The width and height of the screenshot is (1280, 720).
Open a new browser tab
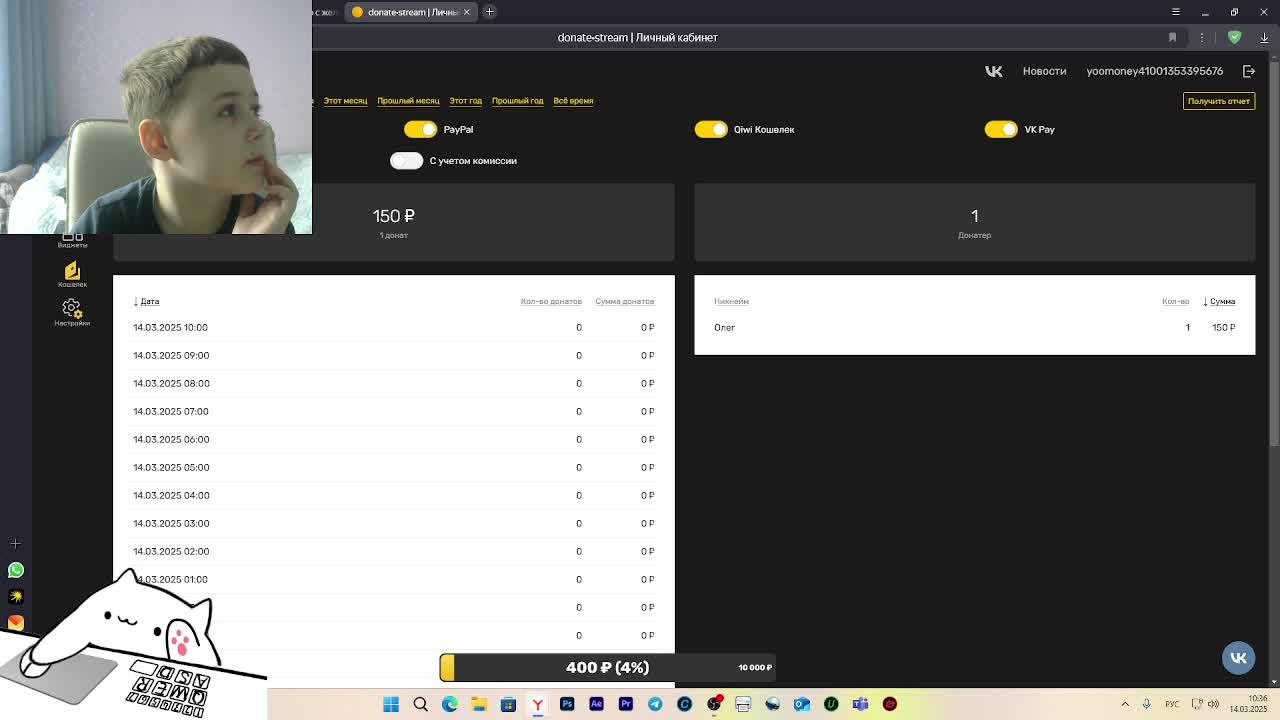(x=489, y=12)
